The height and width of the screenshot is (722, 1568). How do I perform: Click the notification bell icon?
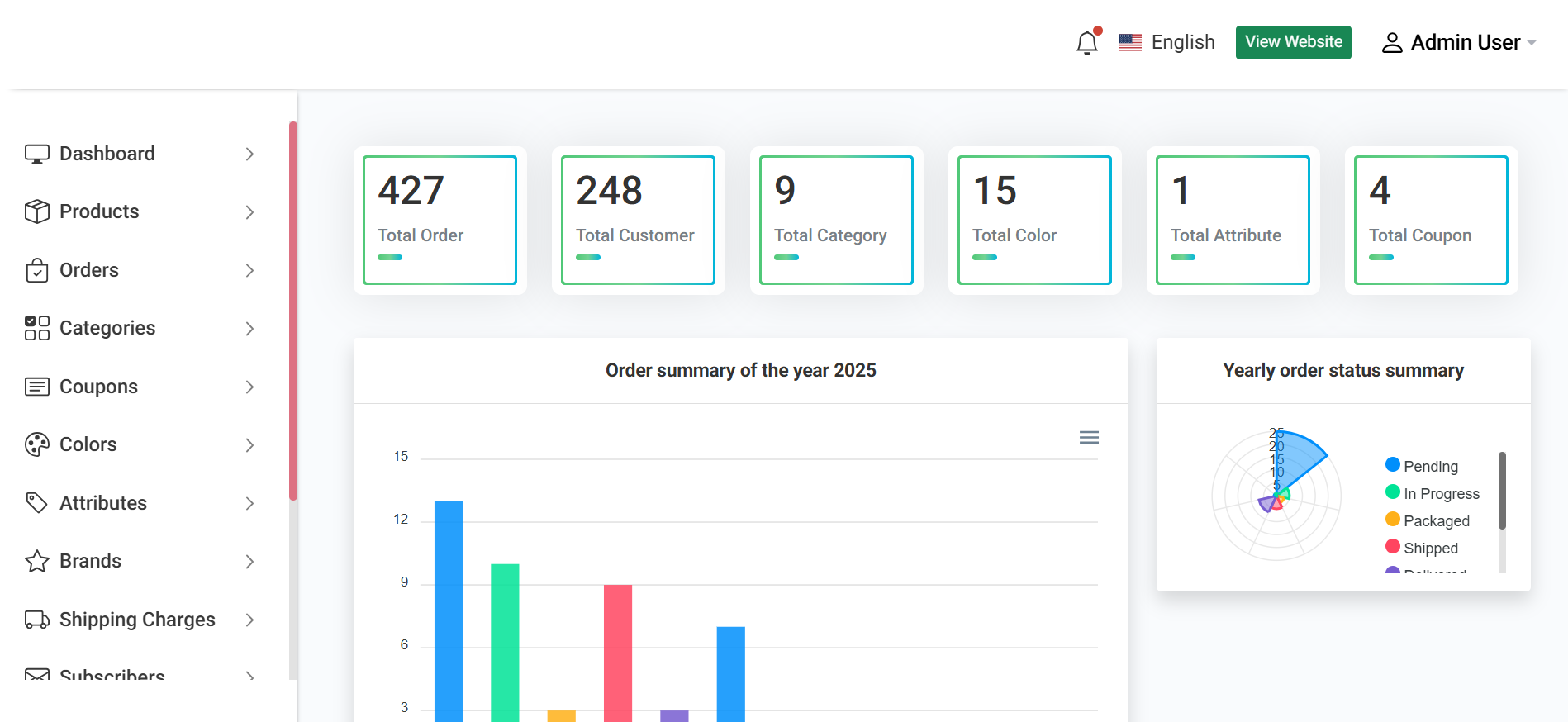click(x=1086, y=43)
